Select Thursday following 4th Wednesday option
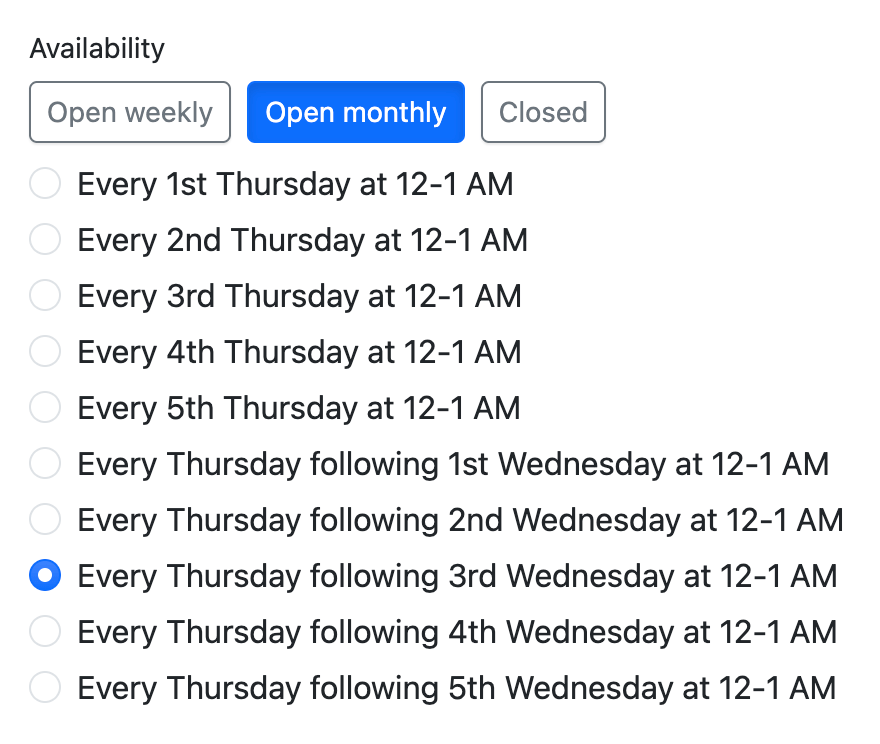Screen dimensions: 880x744 45,631
